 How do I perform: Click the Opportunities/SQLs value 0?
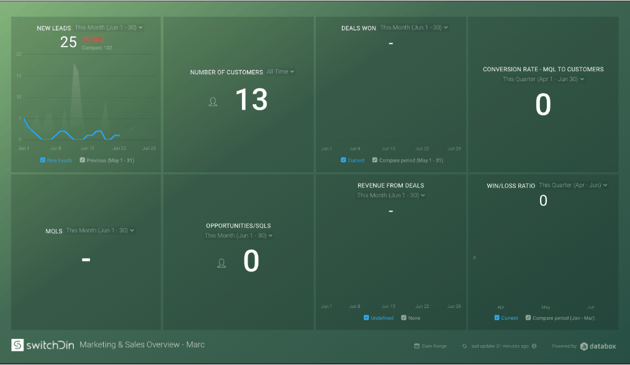tap(251, 261)
